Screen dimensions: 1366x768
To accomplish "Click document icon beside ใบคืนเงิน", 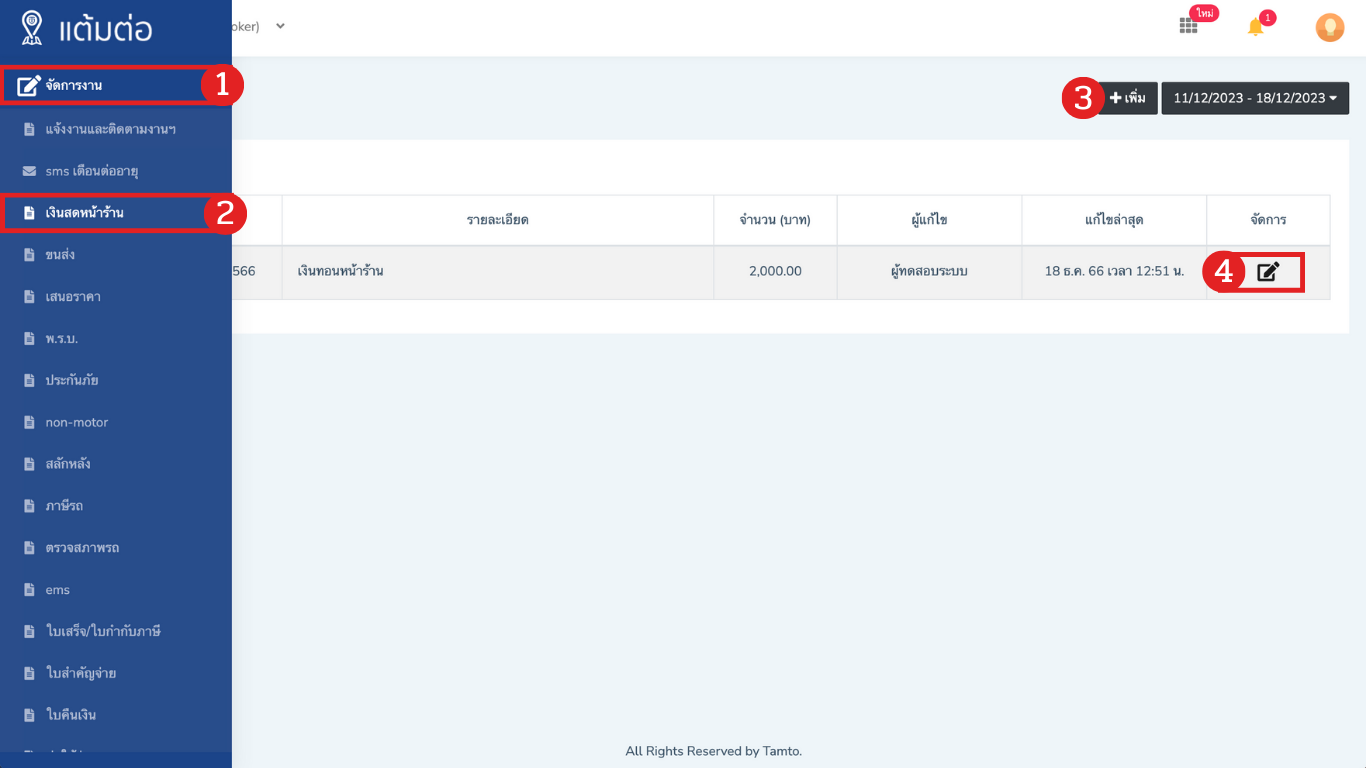I will [29, 715].
